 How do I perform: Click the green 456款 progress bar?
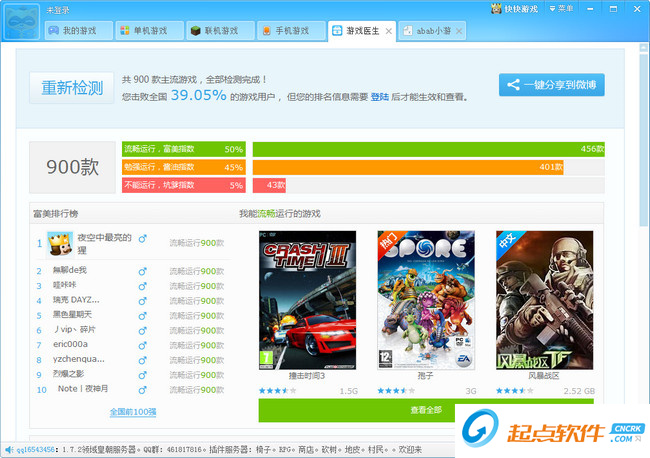click(x=429, y=149)
